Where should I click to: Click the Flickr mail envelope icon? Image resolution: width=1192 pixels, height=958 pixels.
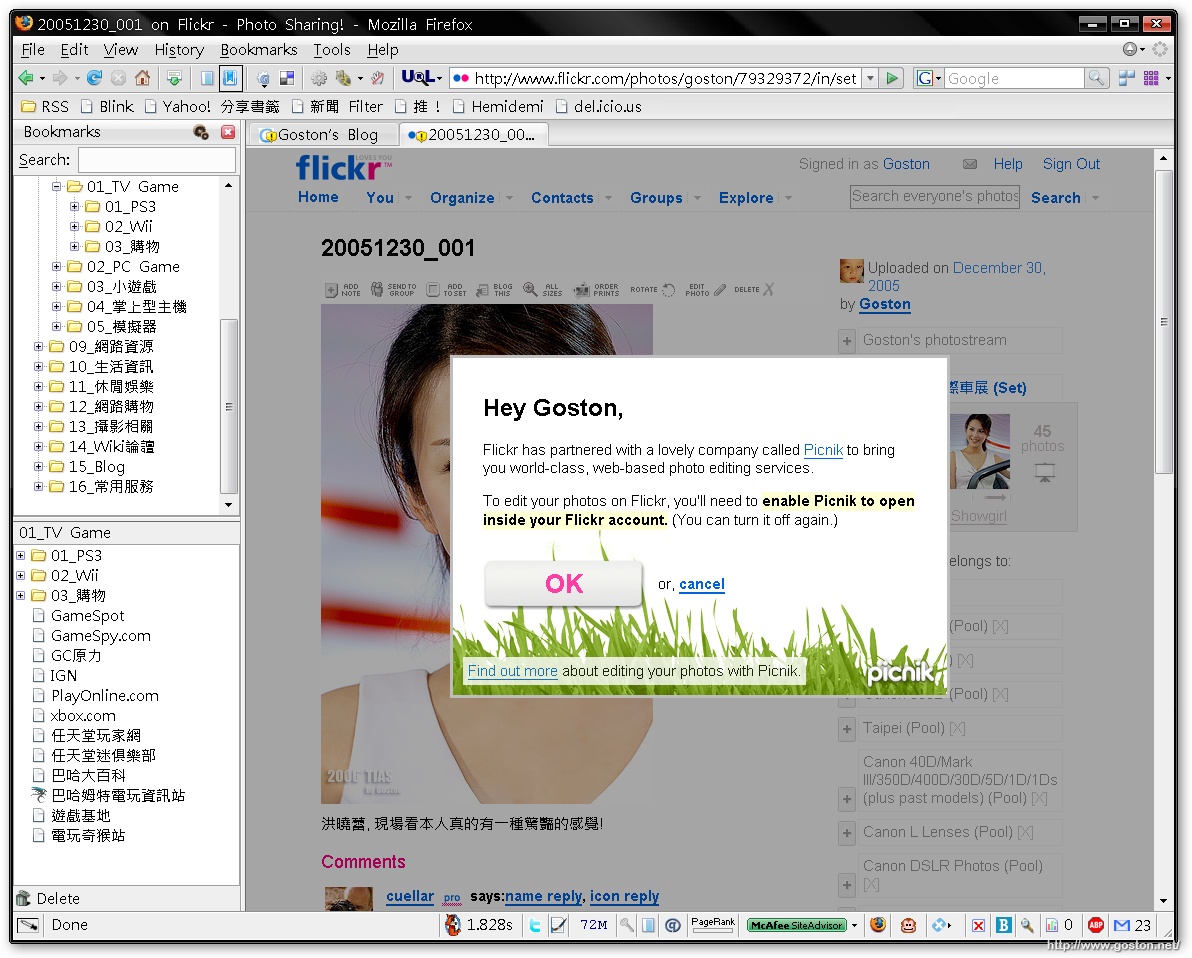pyautogui.click(x=970, y=163)
